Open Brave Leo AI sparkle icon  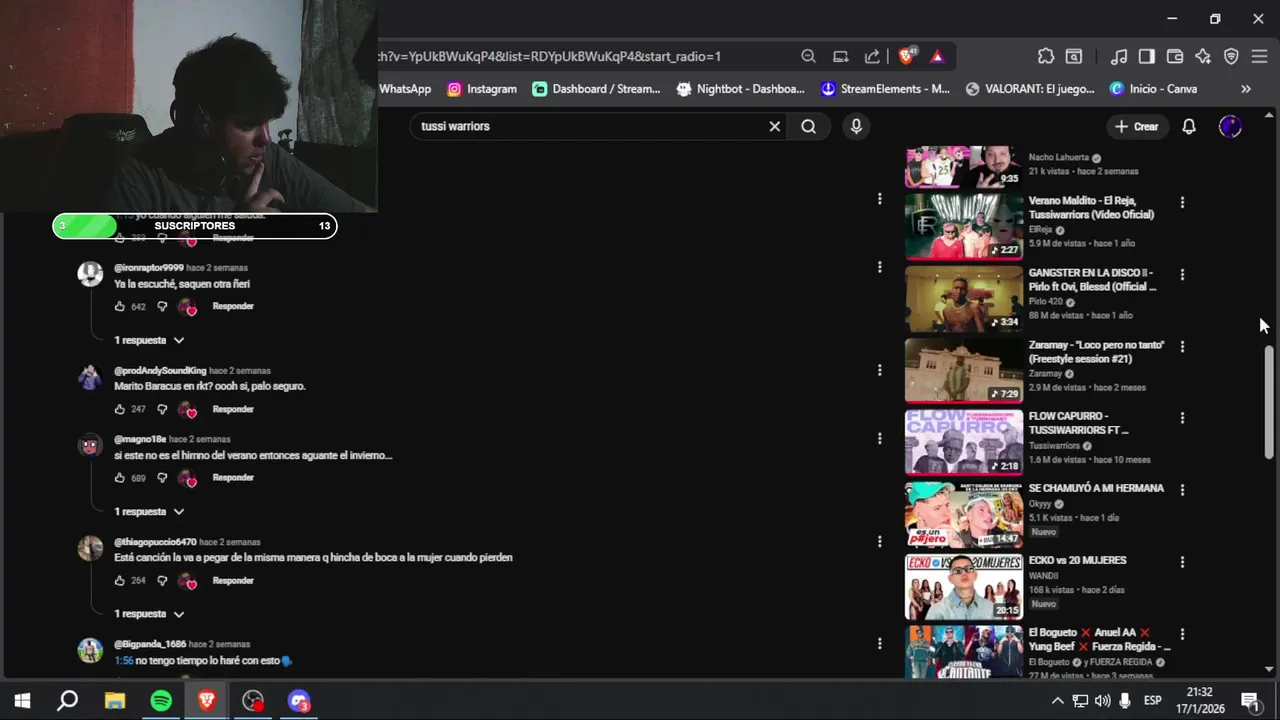click(x=1203, y=56)
